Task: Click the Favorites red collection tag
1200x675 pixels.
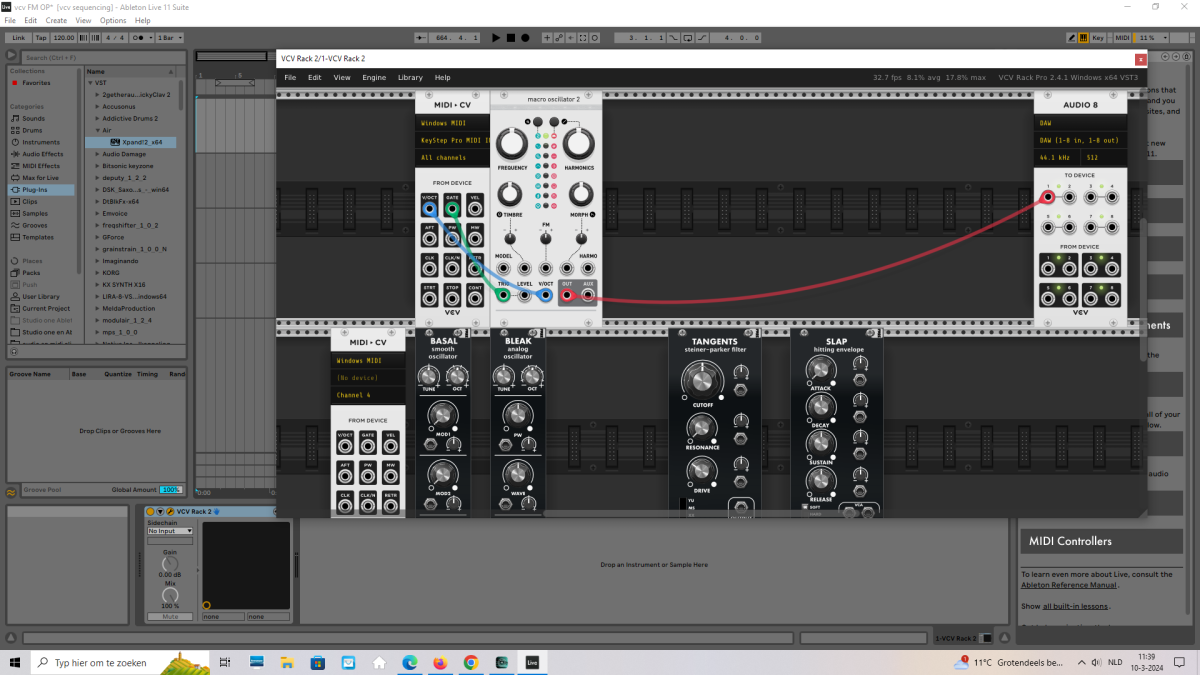Action: coord(14,83)
